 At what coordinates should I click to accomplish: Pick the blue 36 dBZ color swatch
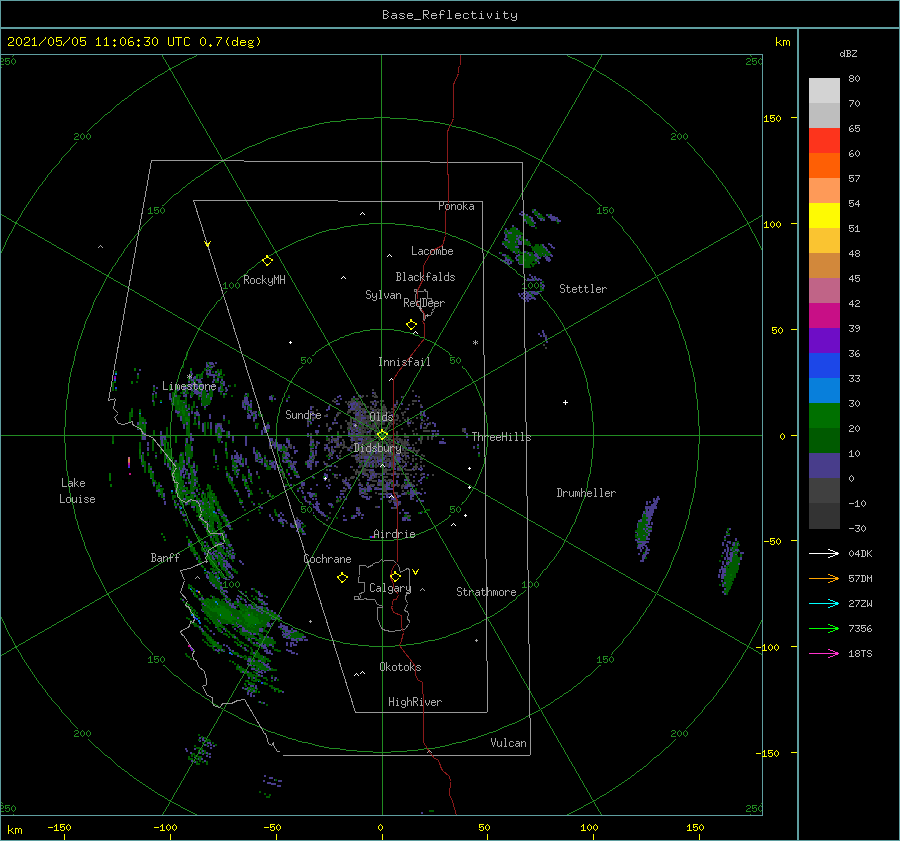pyautogui.click(x=824, y=366)
